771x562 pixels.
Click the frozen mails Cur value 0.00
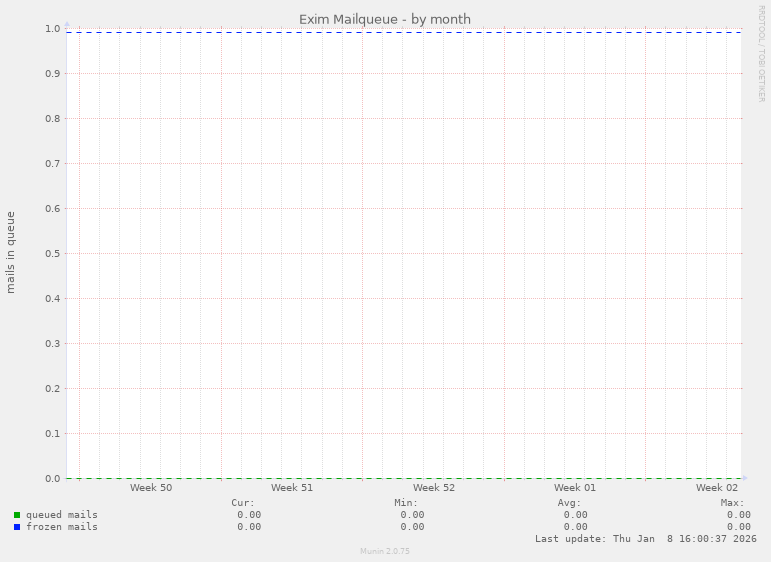[249, 527]
